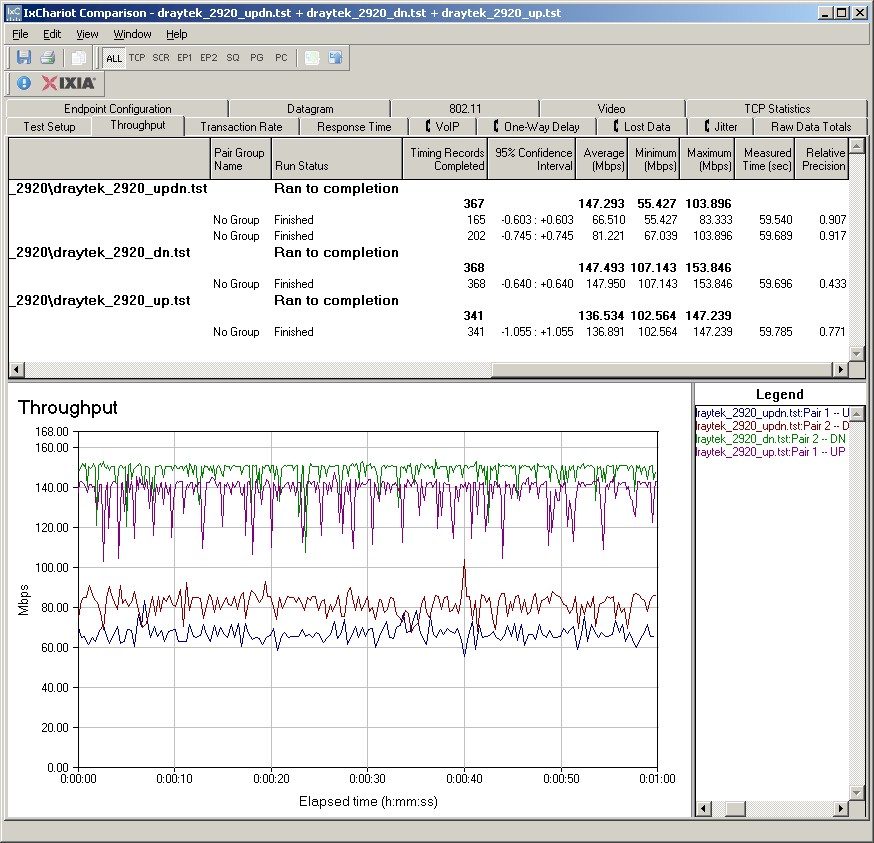Switch to the Video tab

click(x=611, y=109)
